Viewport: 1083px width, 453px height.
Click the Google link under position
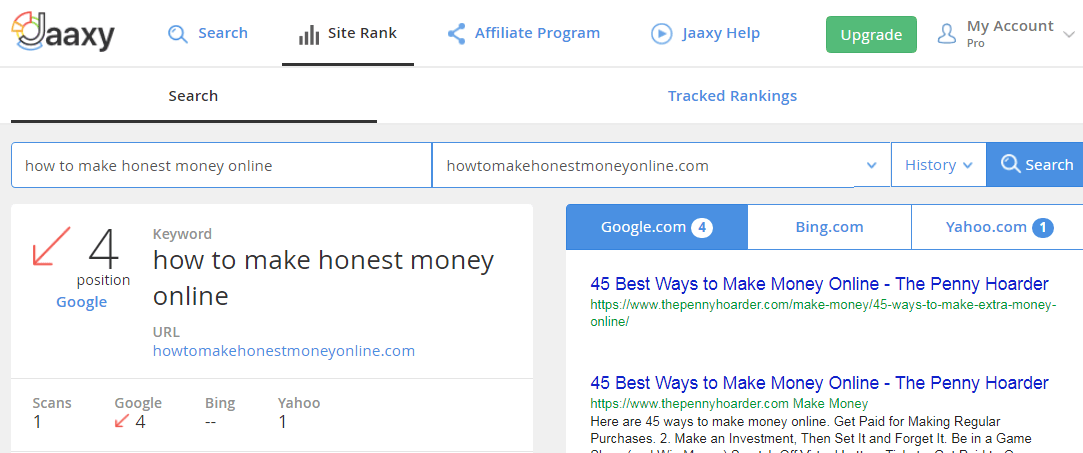click(x=82, y=302)
